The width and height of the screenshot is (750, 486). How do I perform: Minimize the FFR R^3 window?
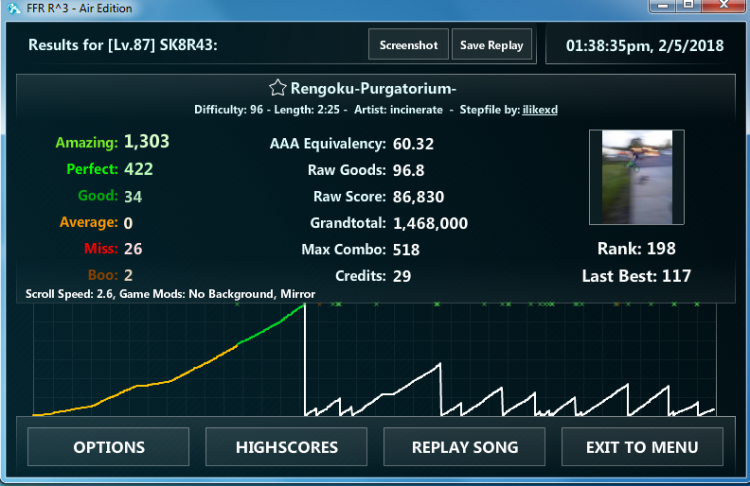pos(662,6)
